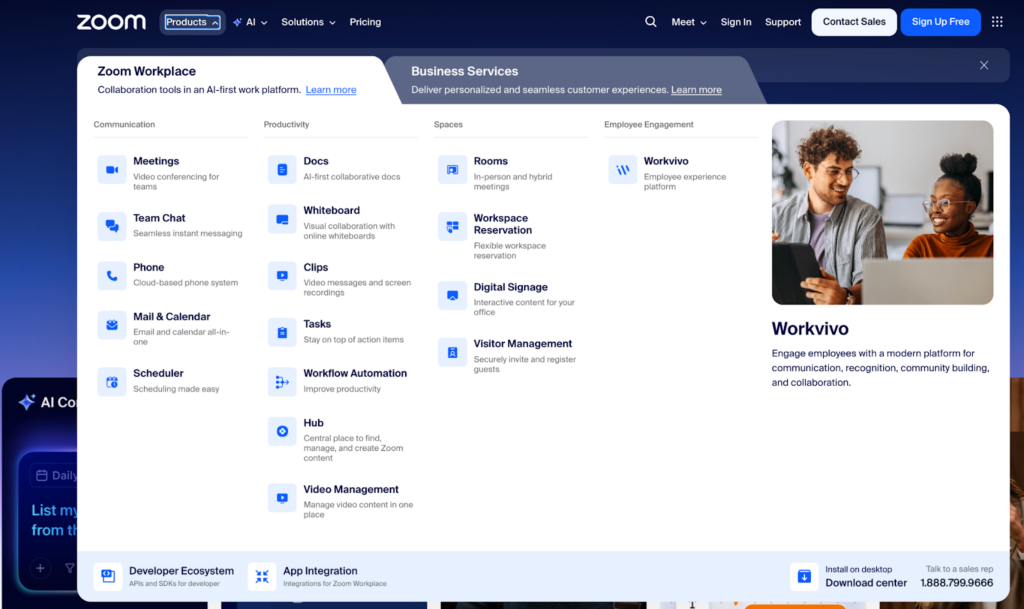Click the Contact Sales button

853,21
